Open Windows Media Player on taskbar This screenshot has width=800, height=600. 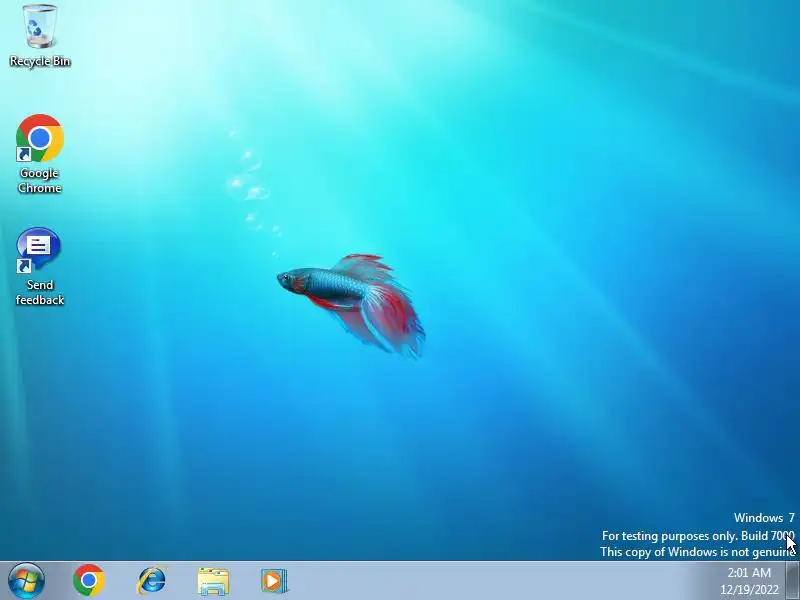pos(274,581)
